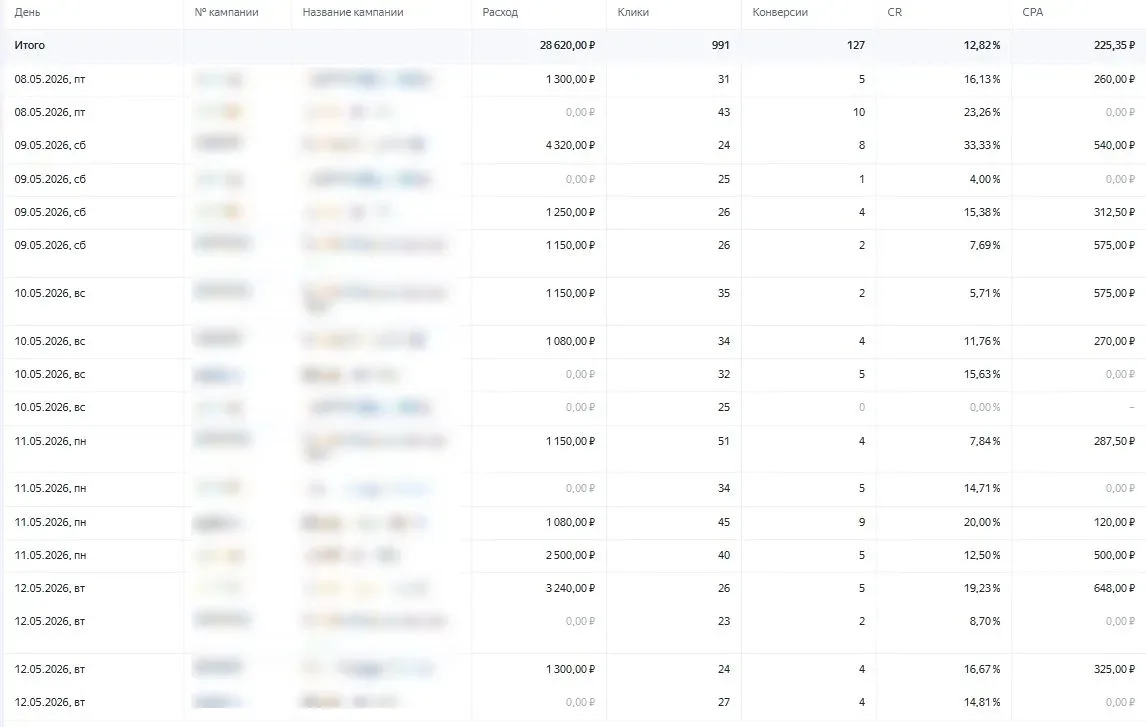Click conversions cell 0
The width and height of the screenshot is (1146, 727).
(x=862, y=407)
